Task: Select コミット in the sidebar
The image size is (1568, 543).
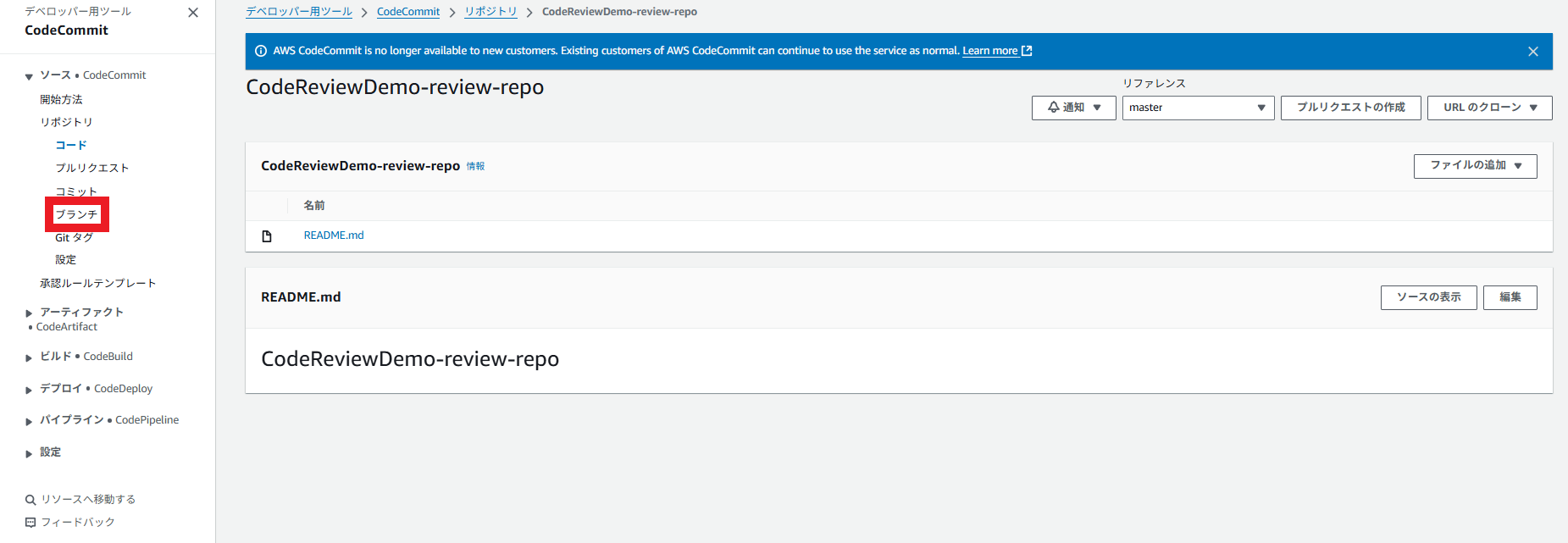Action: click(x=76, y=191)
